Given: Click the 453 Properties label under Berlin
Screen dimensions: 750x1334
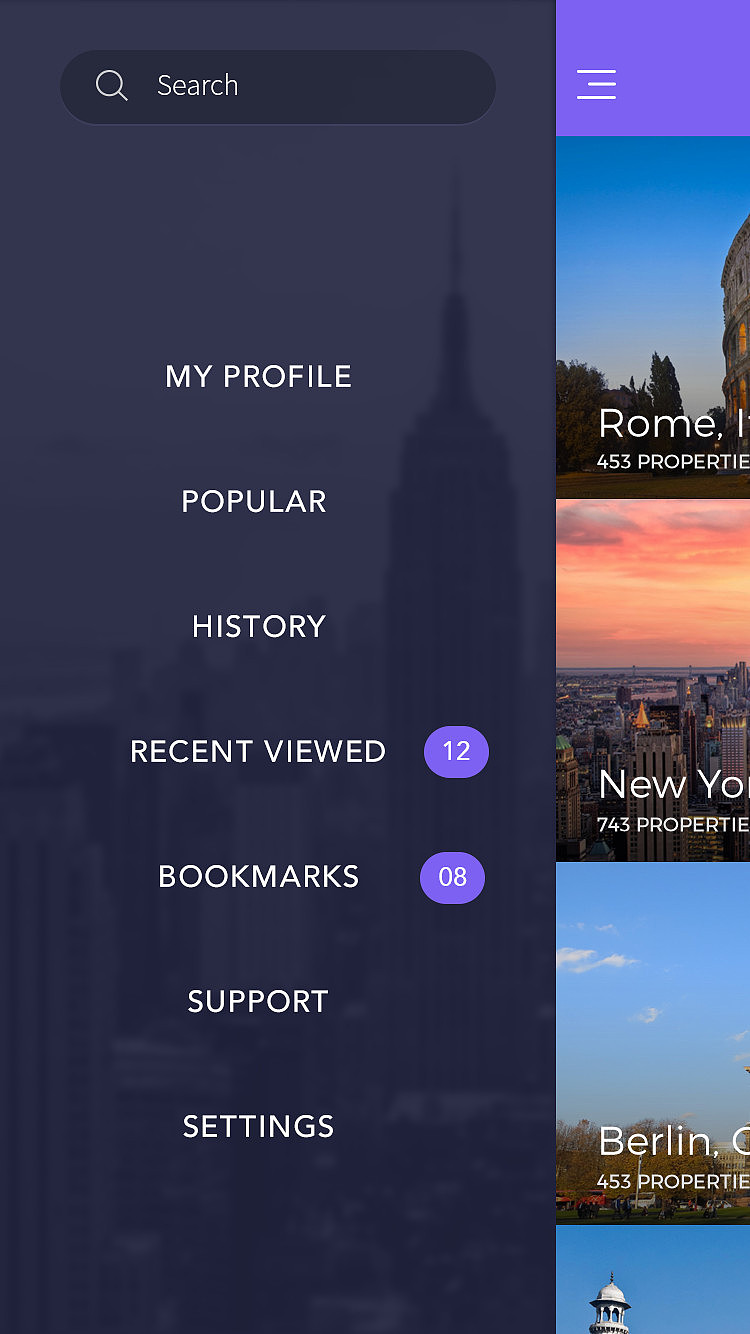Looking at the screenshot, I should click(x=673, y=1182).
